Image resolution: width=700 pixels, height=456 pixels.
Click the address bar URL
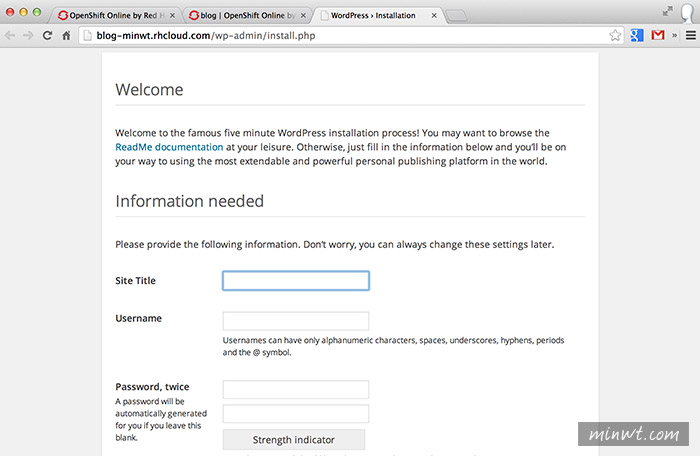(x=206, y=35)
